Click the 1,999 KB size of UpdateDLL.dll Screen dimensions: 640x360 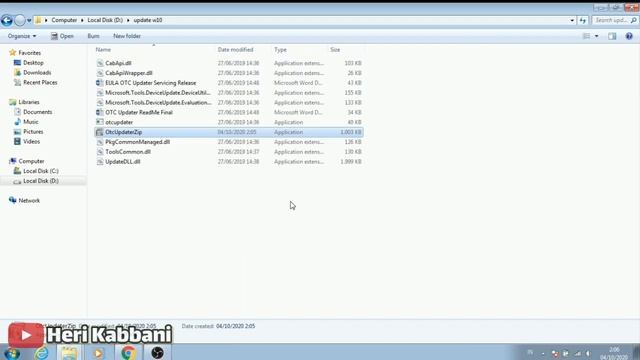[x=351, y=162]
